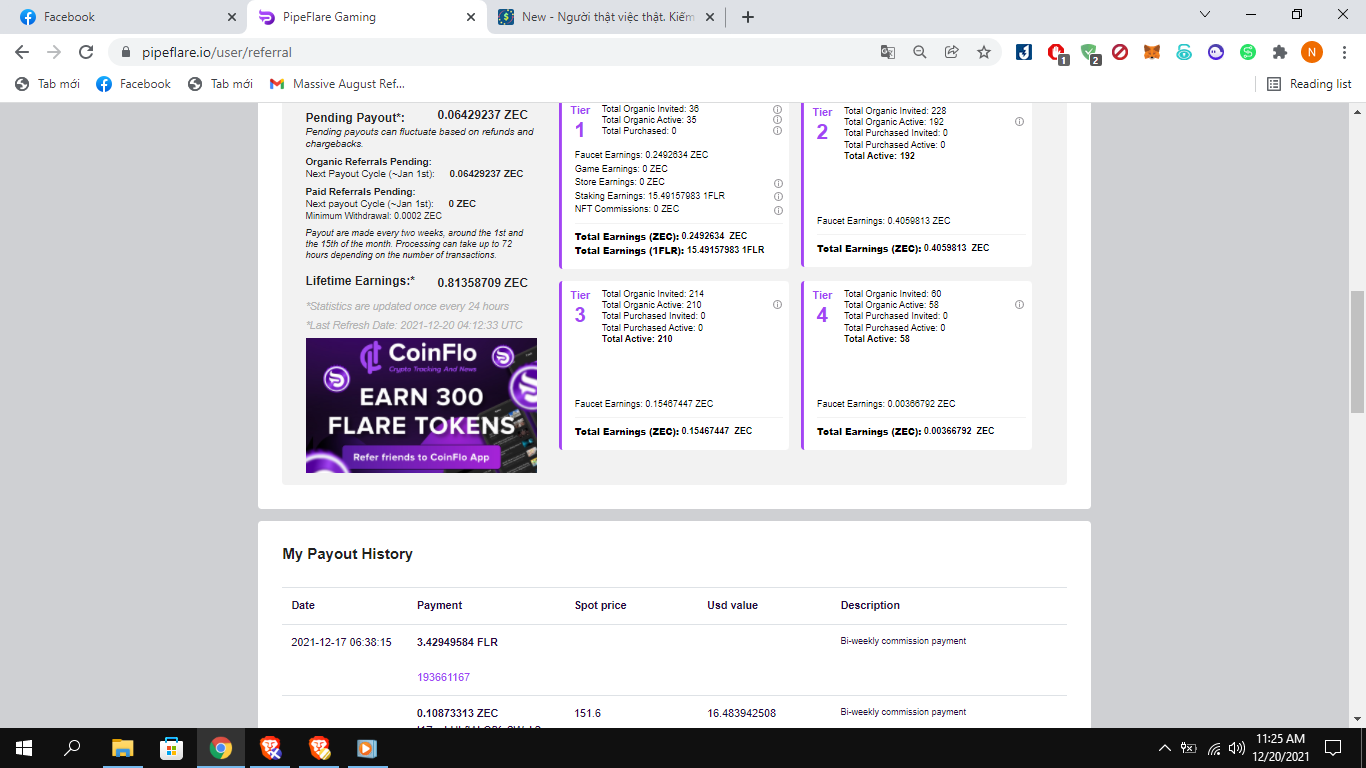Image resolution: width=1366 pixels, height=768 pixels.
Task: Click the 'Spot price' column header
Action: point(601,605)
